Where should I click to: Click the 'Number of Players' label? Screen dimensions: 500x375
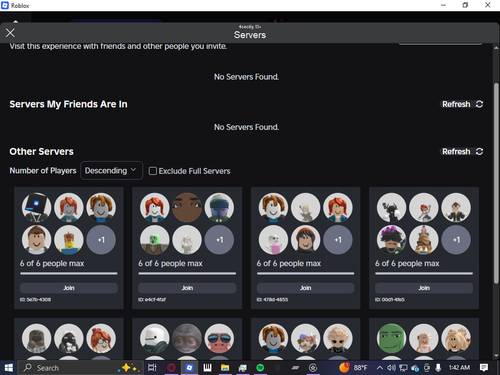click(x=43, y=171)
